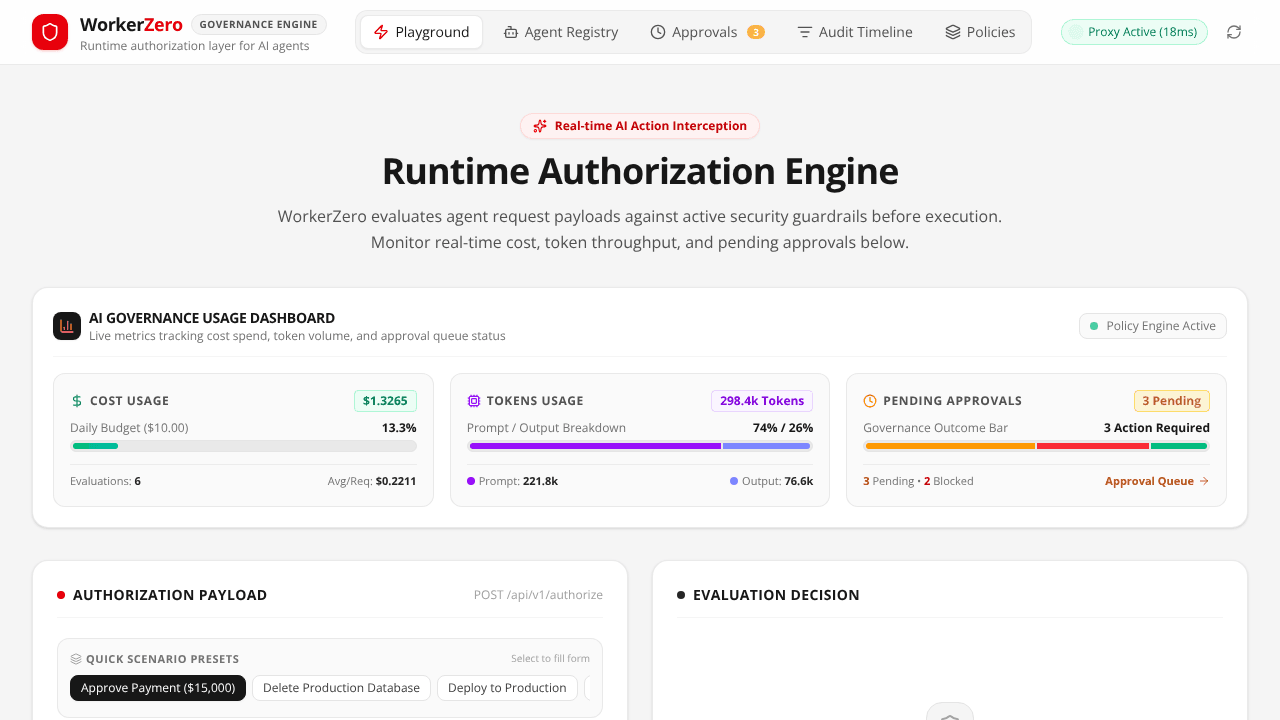Click the Daily Budget progress bar
Viewport: 1280px width, 720px height.
[243, 446]
